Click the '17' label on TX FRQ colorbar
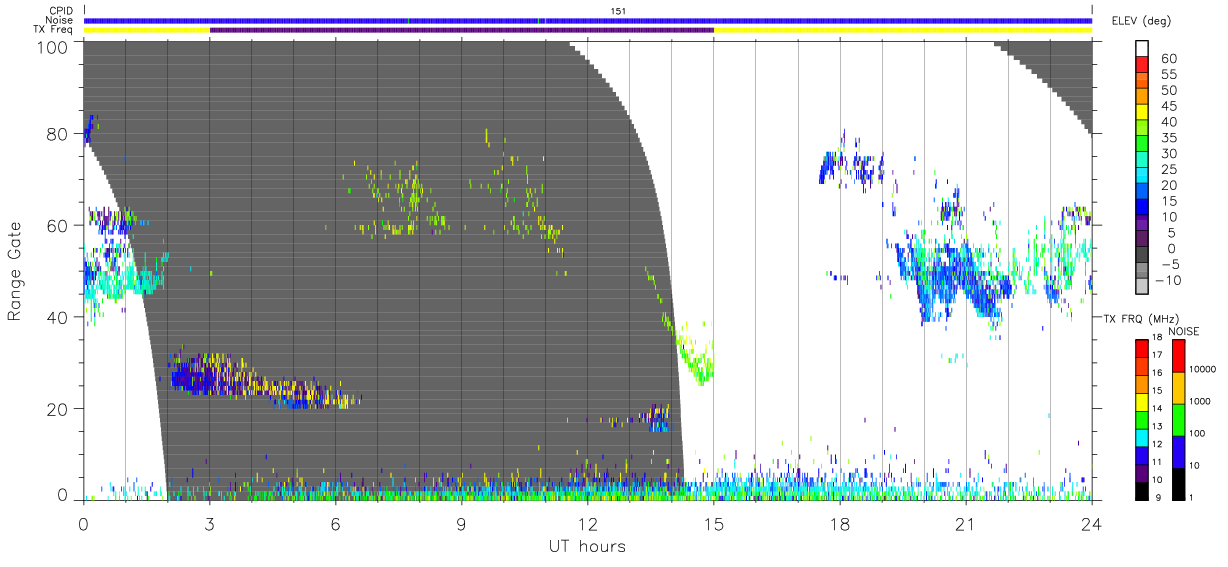Image resolution: width=1228 pixels, height=567 pixels. coord(1159,355)
